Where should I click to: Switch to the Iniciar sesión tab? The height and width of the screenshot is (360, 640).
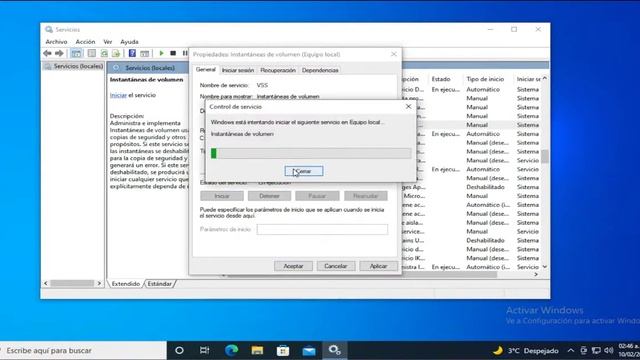[238, 70]
